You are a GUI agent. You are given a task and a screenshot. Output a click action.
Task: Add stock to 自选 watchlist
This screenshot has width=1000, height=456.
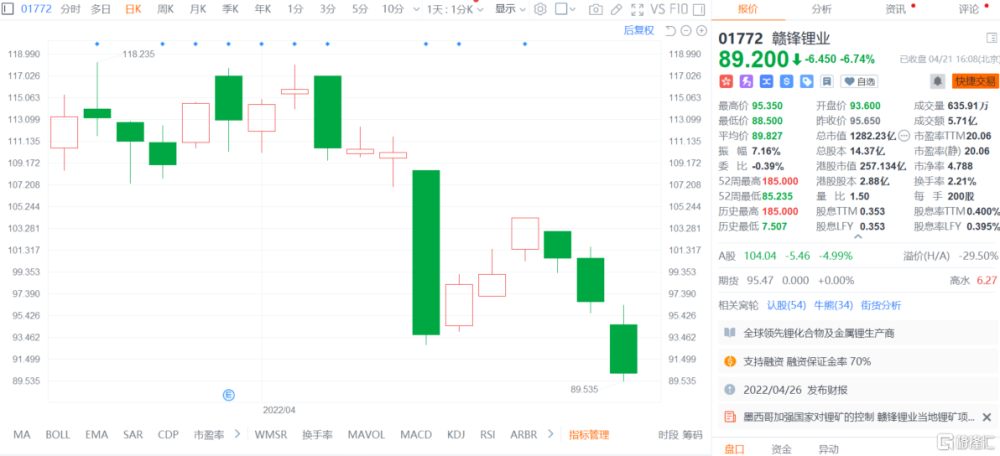(859, 81)
